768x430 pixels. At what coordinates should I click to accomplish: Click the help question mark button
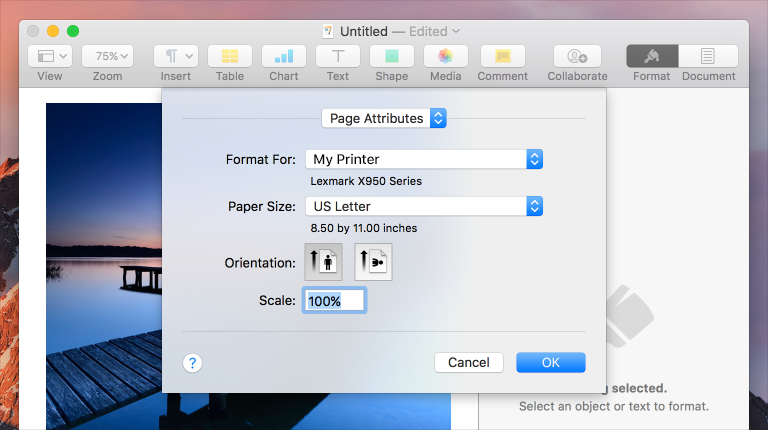point(192,363)
